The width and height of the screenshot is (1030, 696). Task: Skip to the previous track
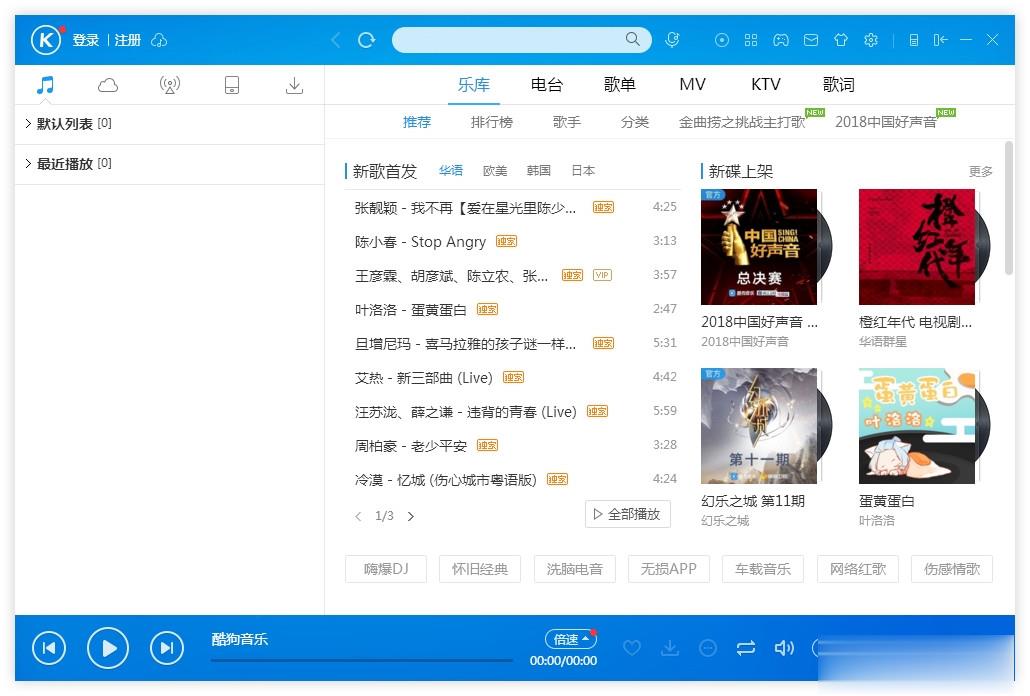point(49,648)
